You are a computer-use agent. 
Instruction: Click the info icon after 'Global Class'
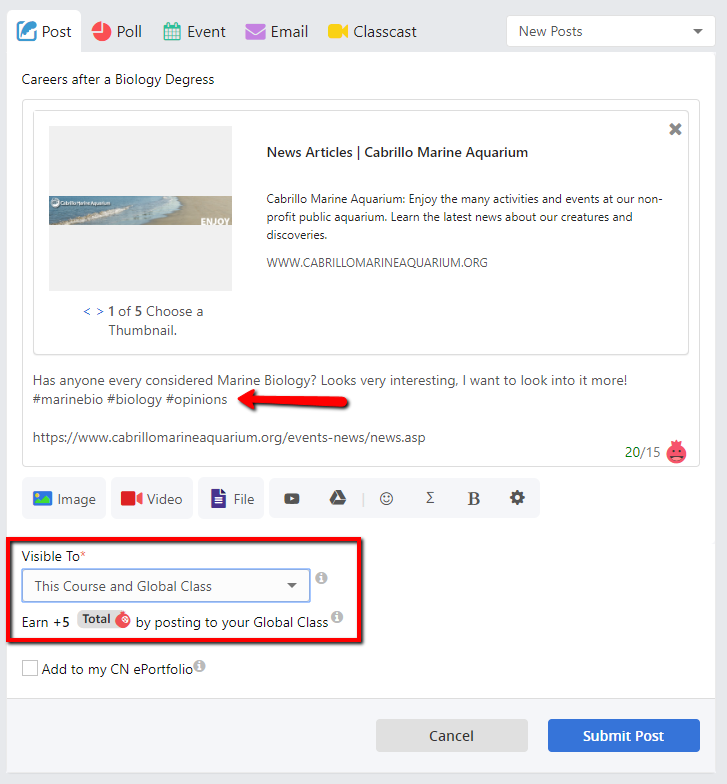point(338,616)
